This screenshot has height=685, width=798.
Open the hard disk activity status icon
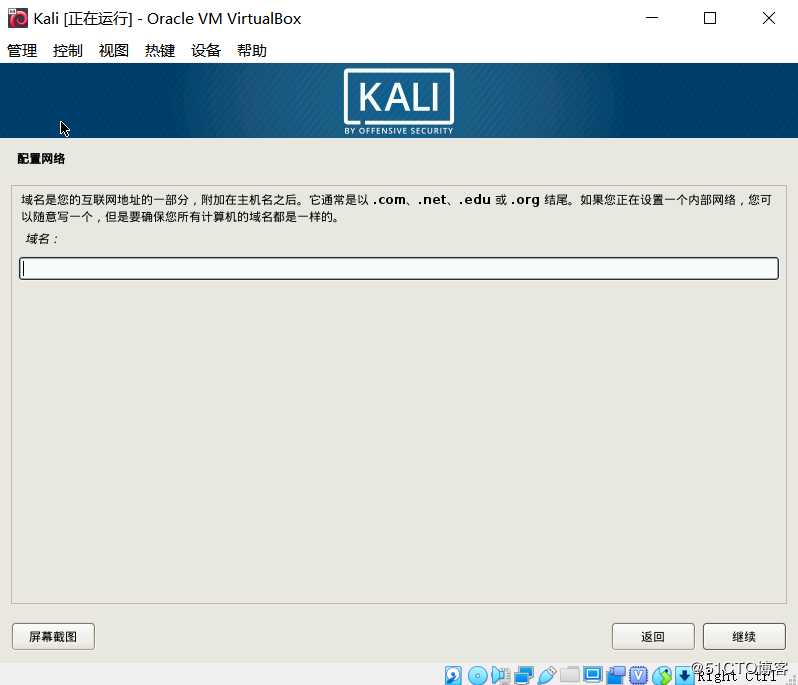pyautogui.click(x=453, y=675)
